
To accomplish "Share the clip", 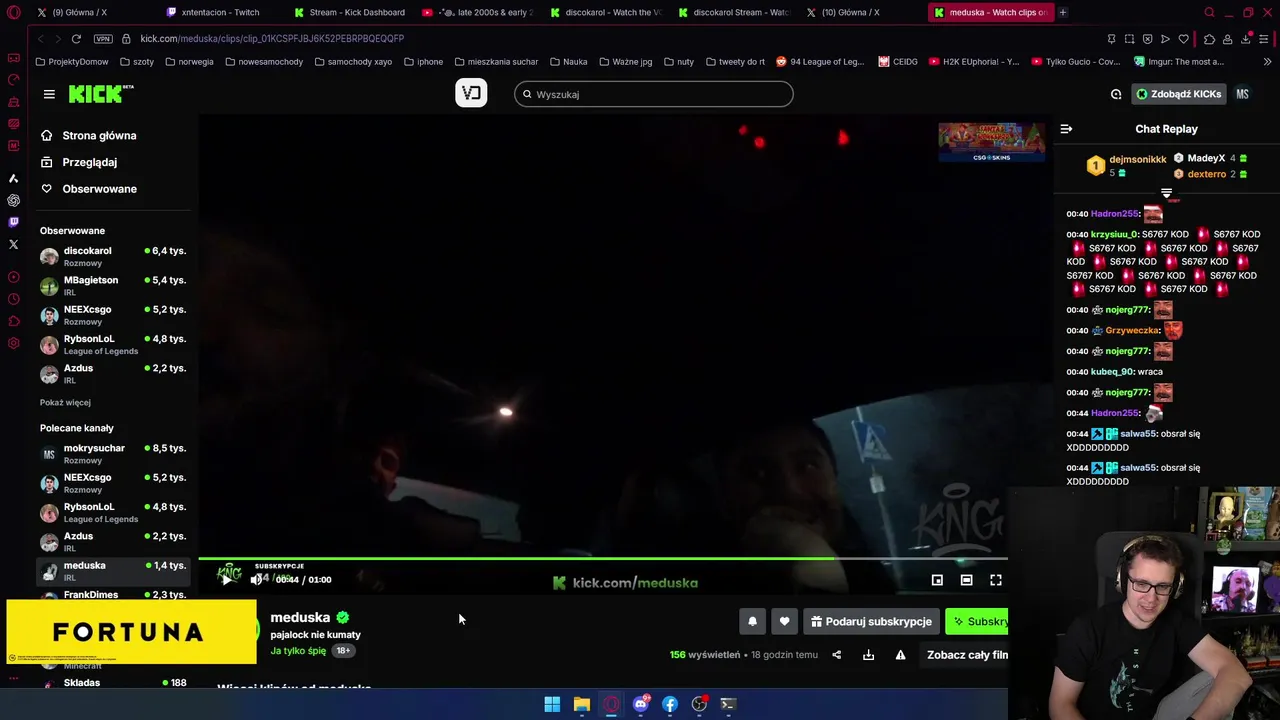I will (x=836, y=655).
